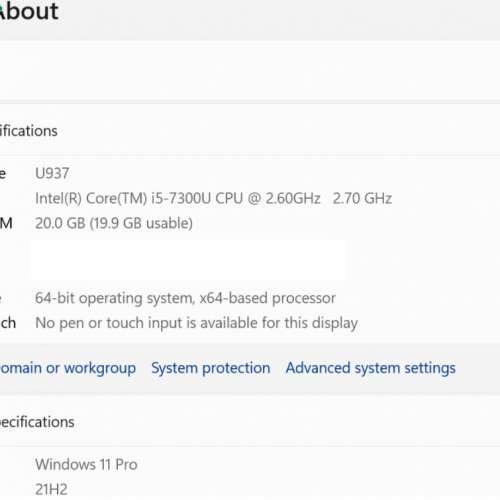The image size is (500, 500).
Task: Click the Device specifications section header
Action: [29, 131]
